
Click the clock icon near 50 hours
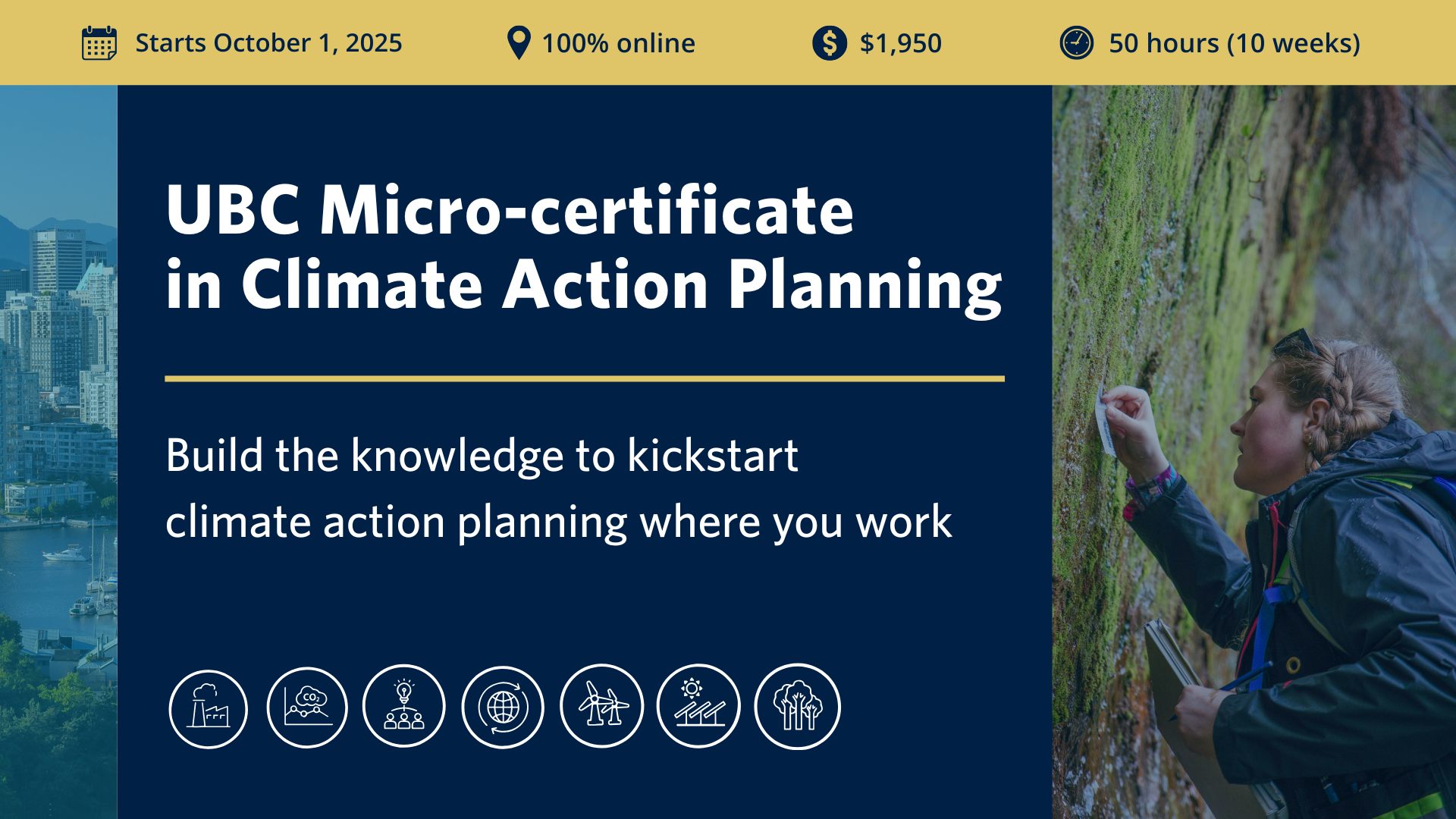[1077, 43]
